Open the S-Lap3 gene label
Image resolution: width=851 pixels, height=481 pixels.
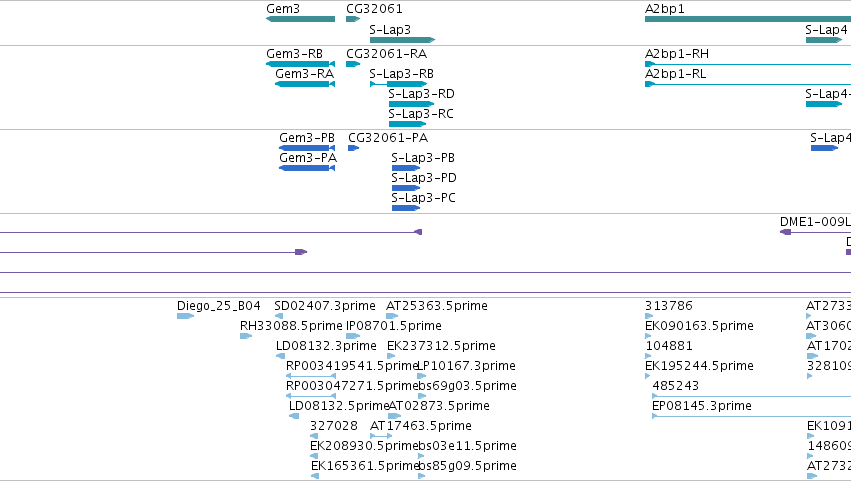click(390, 30)
